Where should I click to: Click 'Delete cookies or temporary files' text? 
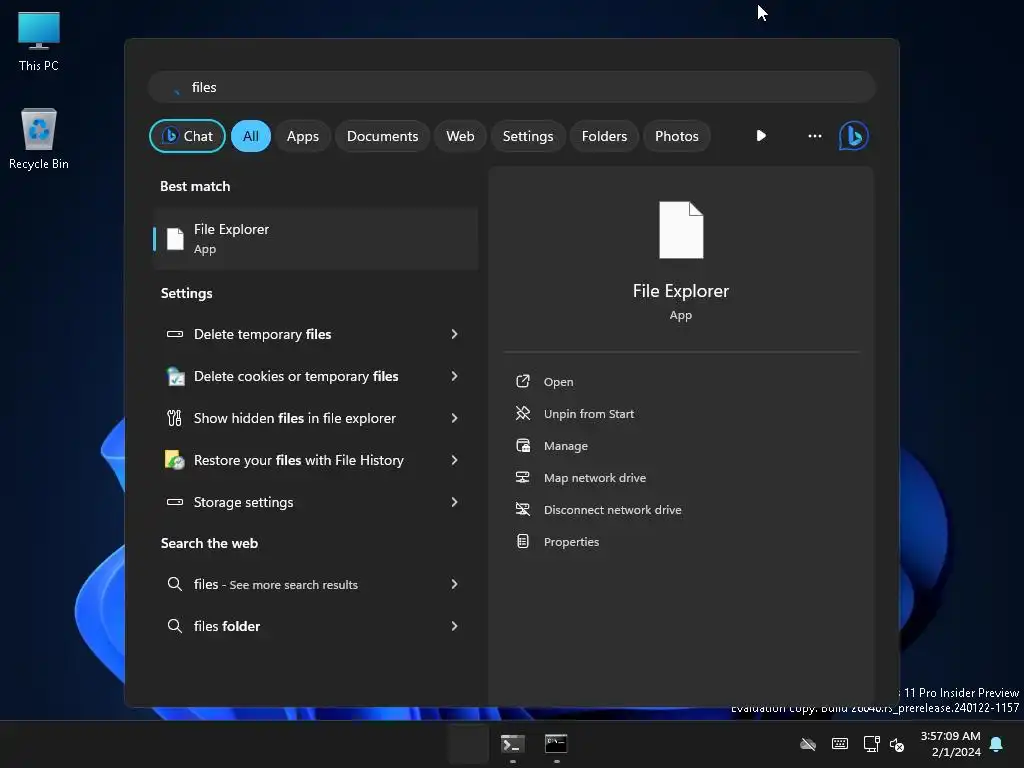coord(296,376)
